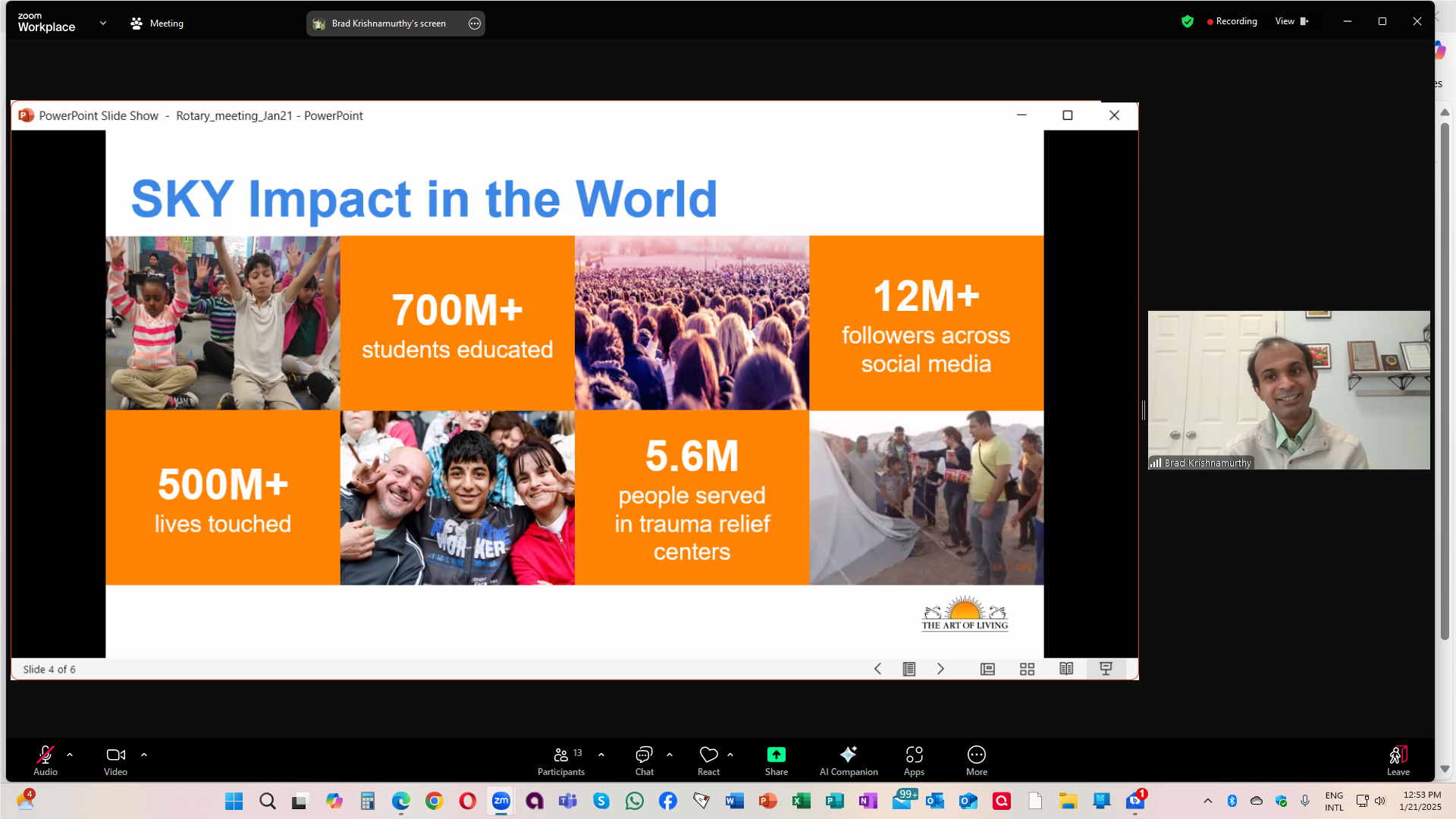The image size is (1456, 819).
Task: Expand video options caret next to Video
Action: (x=144, y=755)
